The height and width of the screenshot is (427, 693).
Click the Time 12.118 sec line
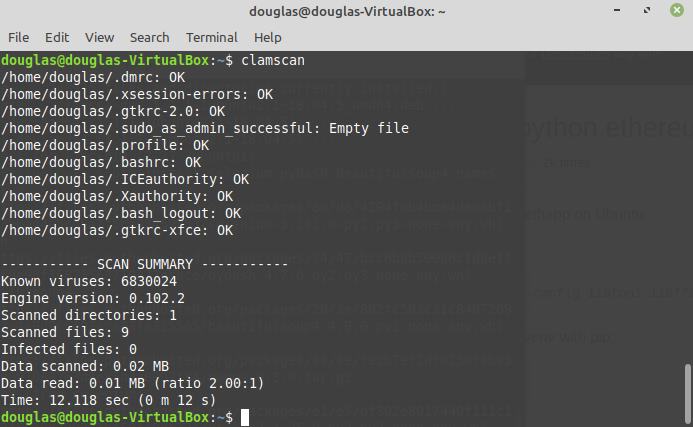(x=109, y=400)
